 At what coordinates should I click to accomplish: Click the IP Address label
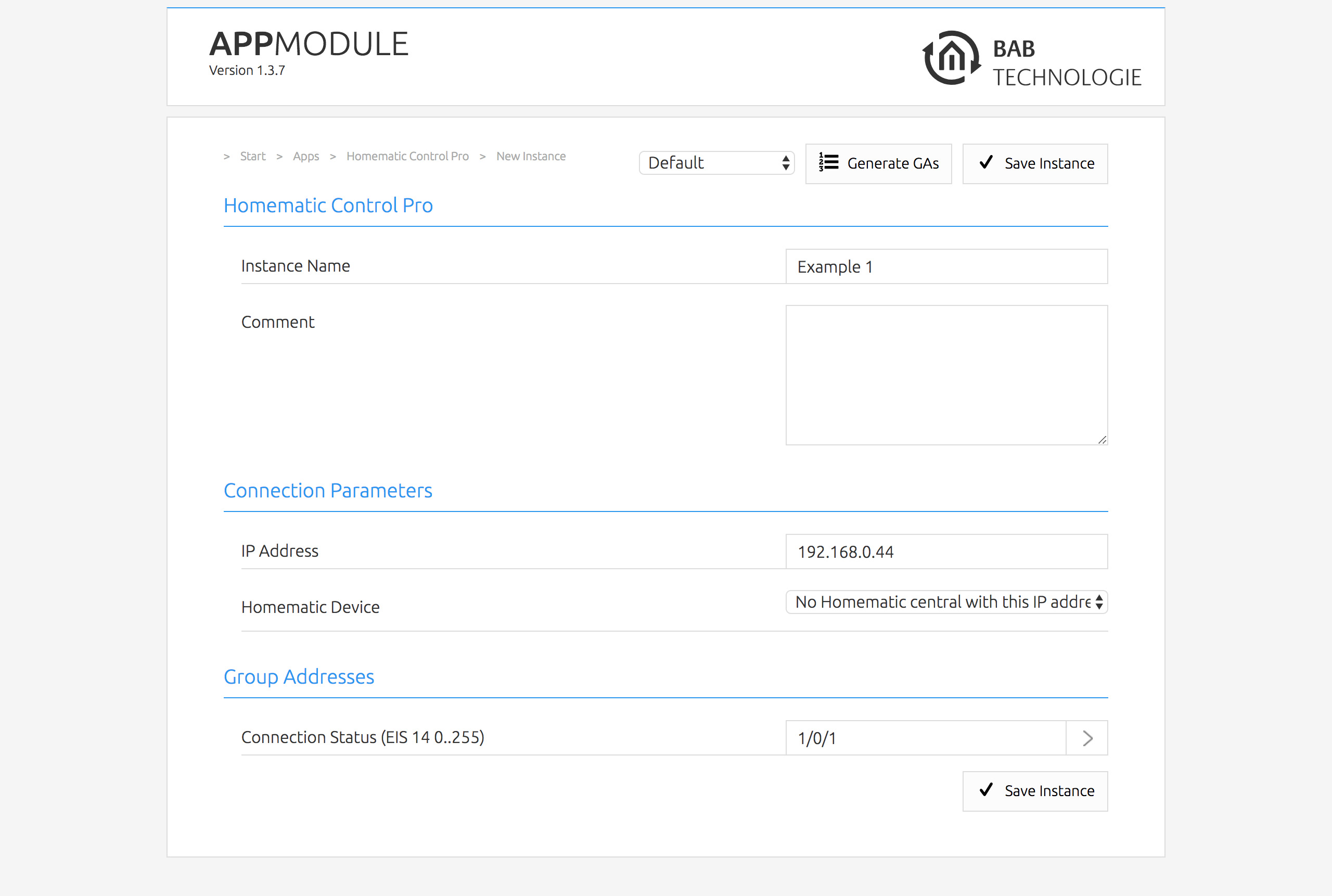point(279,551)
